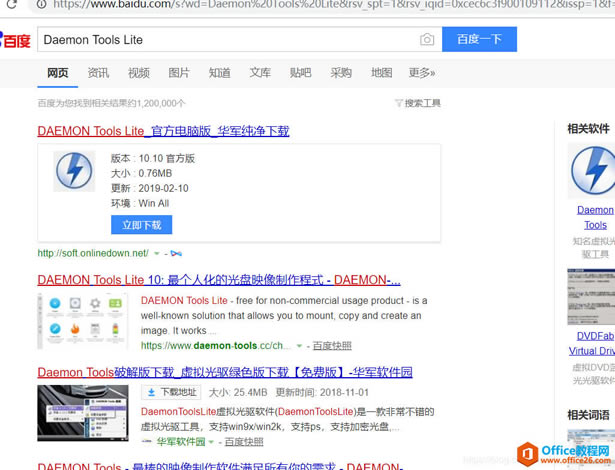Click the 立即下载 button
The width and height of the screenshot is (615, 470).
[142, 225]
